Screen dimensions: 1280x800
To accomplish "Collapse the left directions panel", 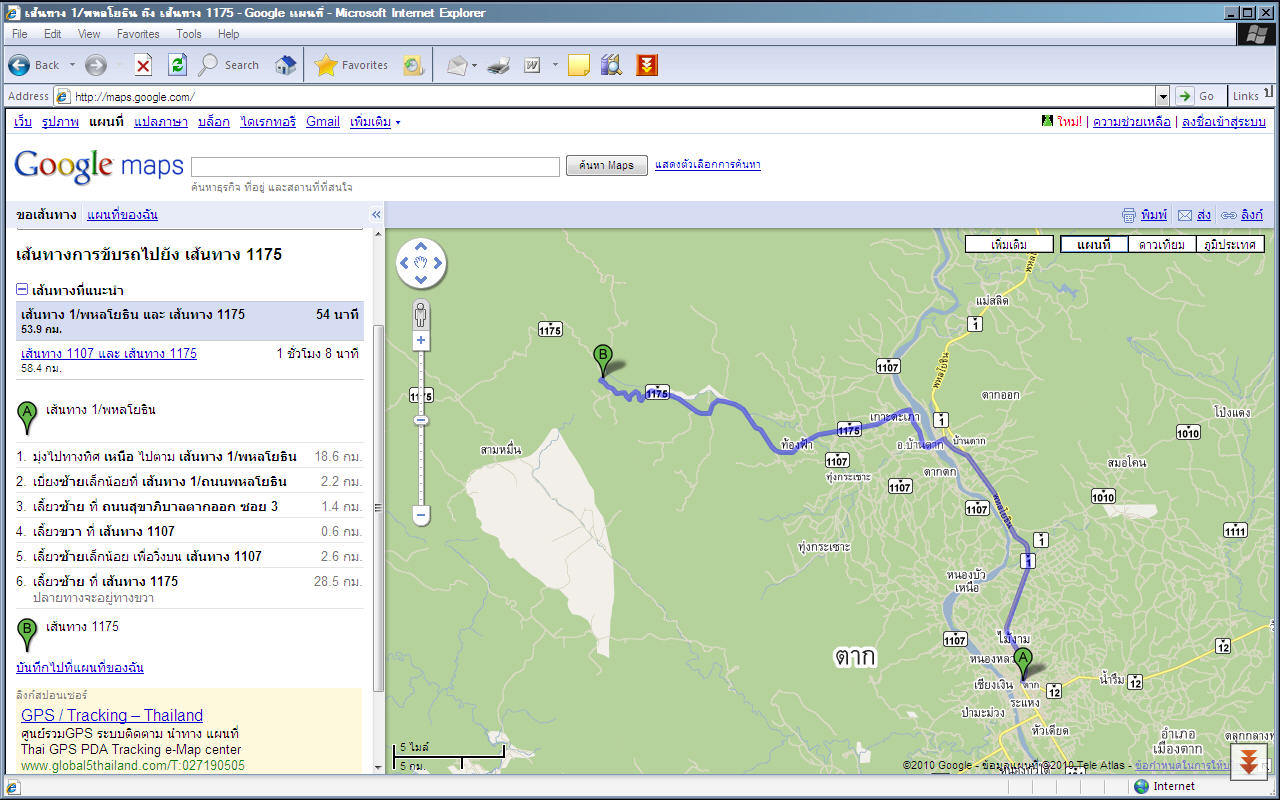I will click(x=376, y=214).
